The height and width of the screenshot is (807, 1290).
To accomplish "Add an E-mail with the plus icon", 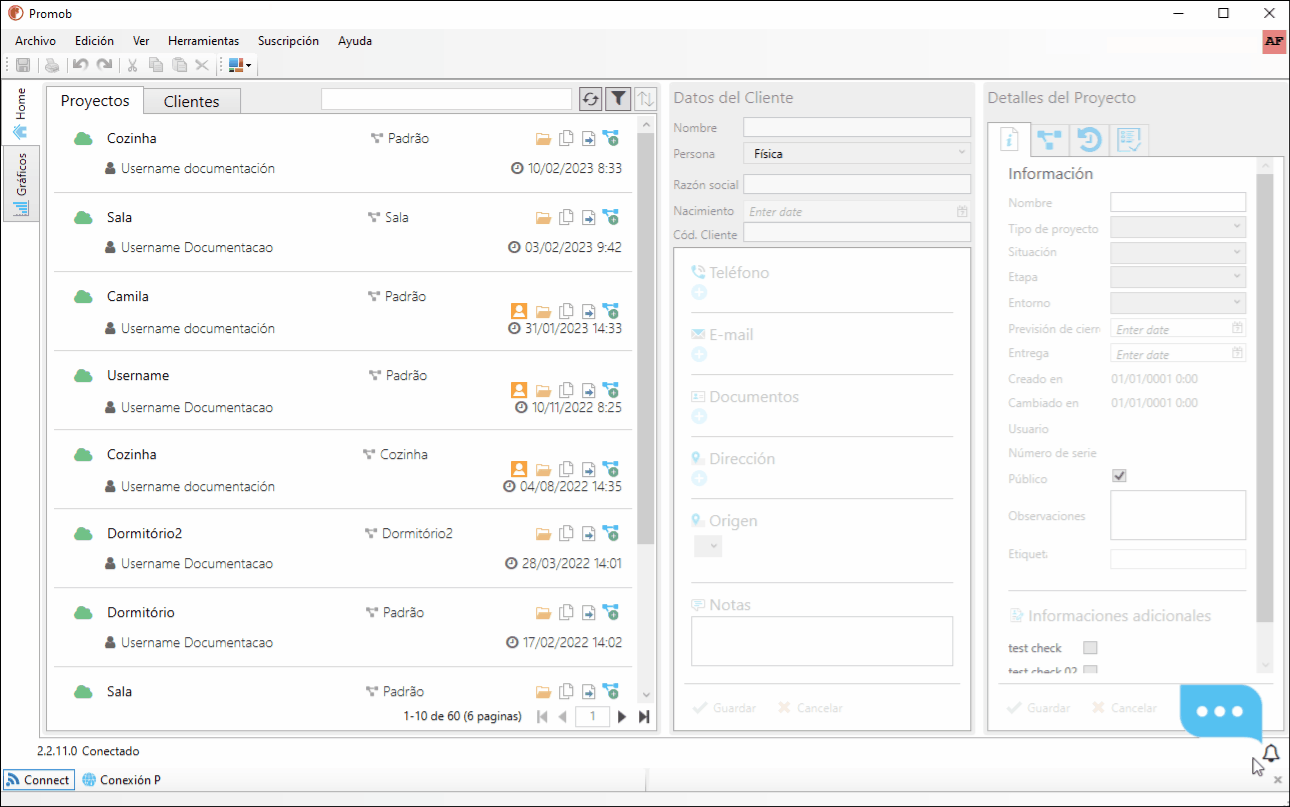I will (699, 355).
